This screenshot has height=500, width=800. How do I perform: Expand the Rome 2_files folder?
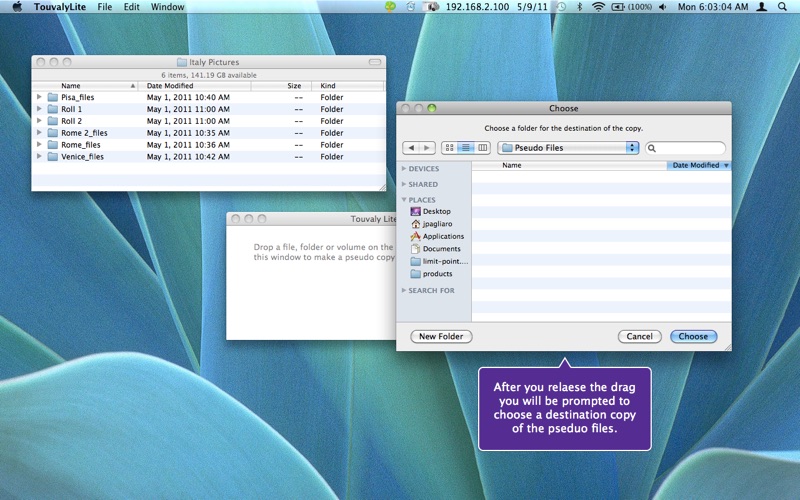39,132
